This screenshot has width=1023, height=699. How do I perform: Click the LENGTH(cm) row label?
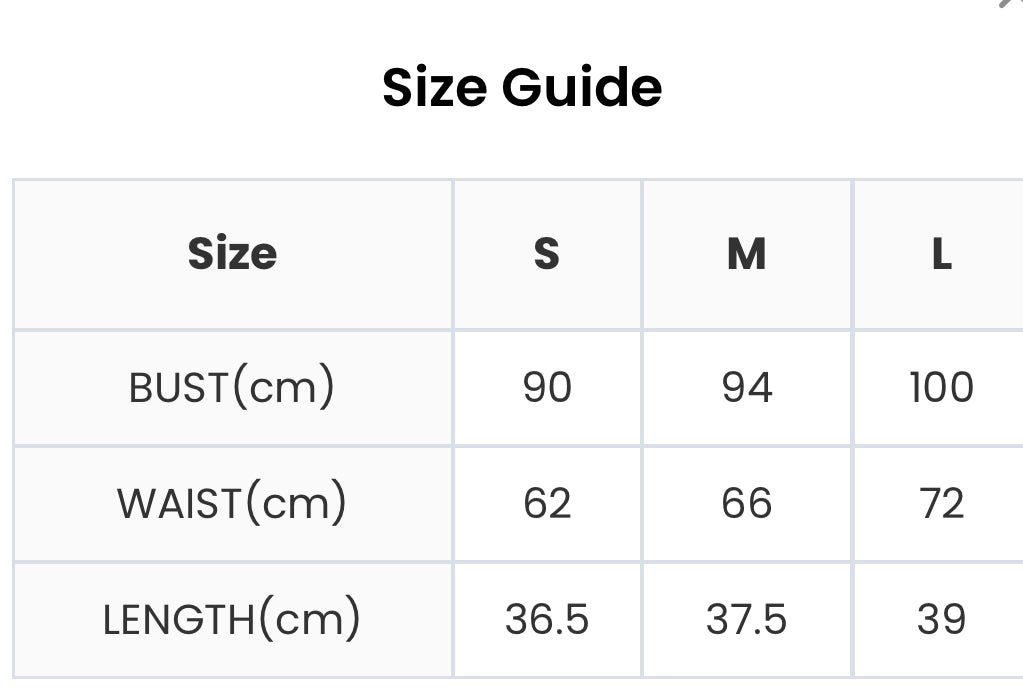232,619
